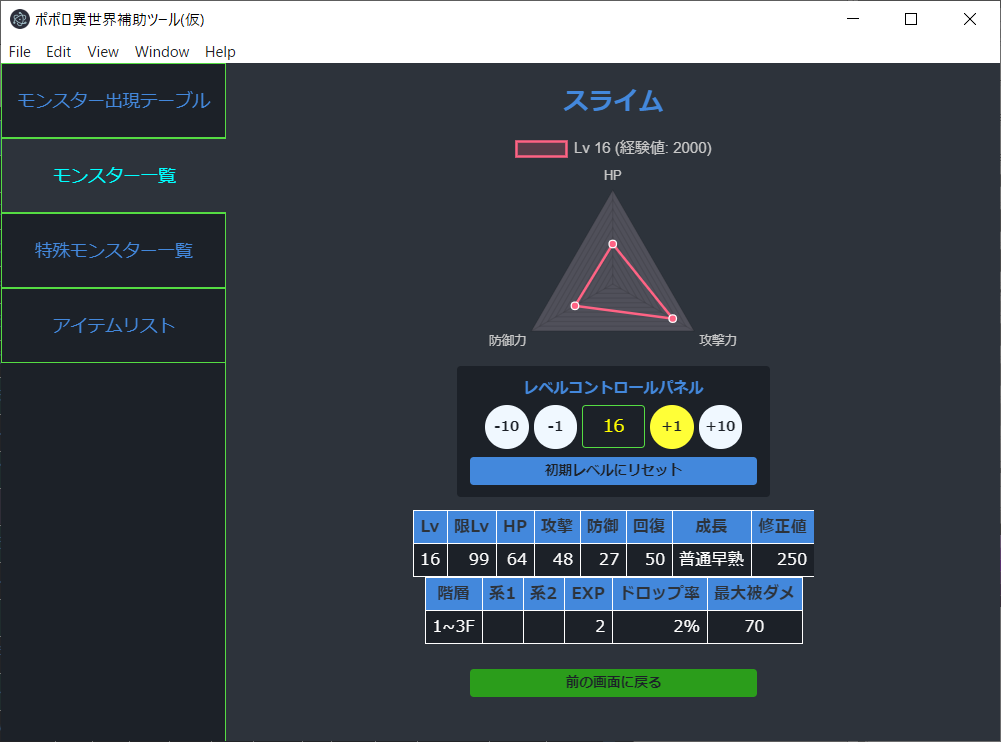Viewport: 1001px width, 742px height.
Task: Decrease level by 10 with -10 button
Action: [x=507, y=427]
